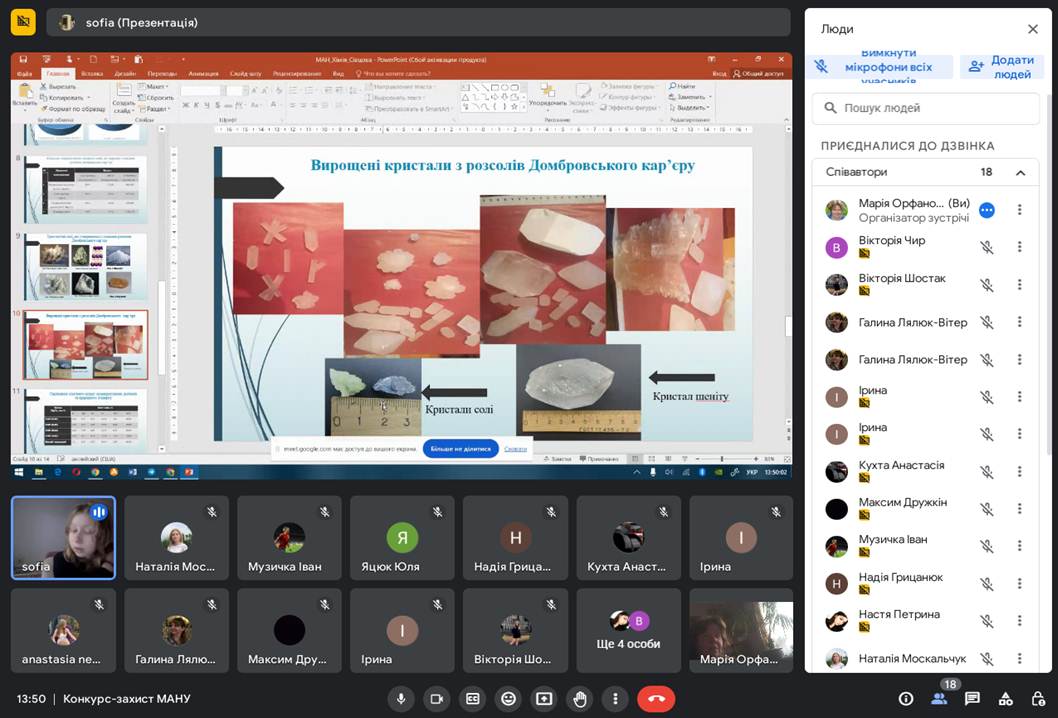Image resolution: width=1058 pixels, height=718 pixels.
Task: Show the people panel from the toolbar
Action: 939,699
